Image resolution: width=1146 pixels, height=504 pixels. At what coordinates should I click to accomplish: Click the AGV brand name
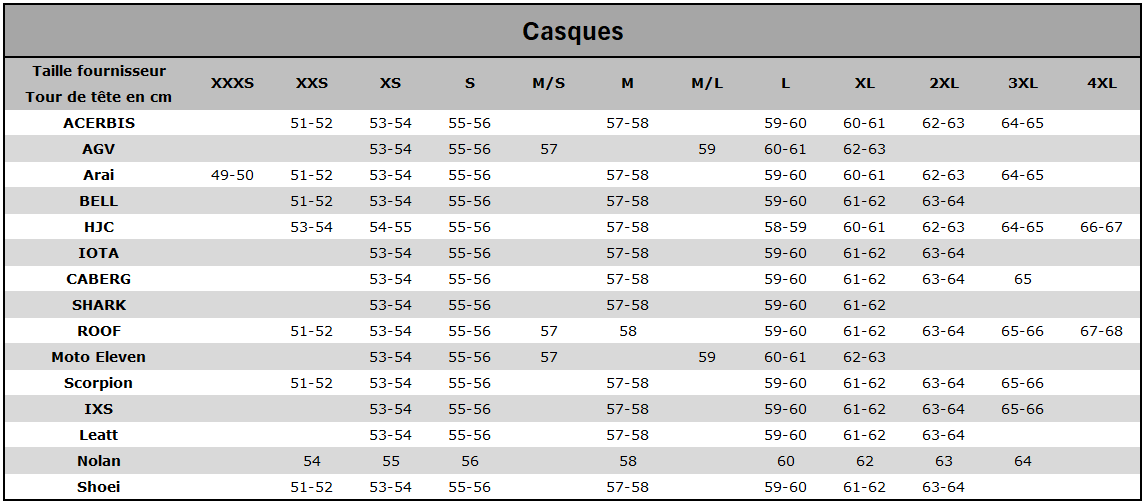99,149
